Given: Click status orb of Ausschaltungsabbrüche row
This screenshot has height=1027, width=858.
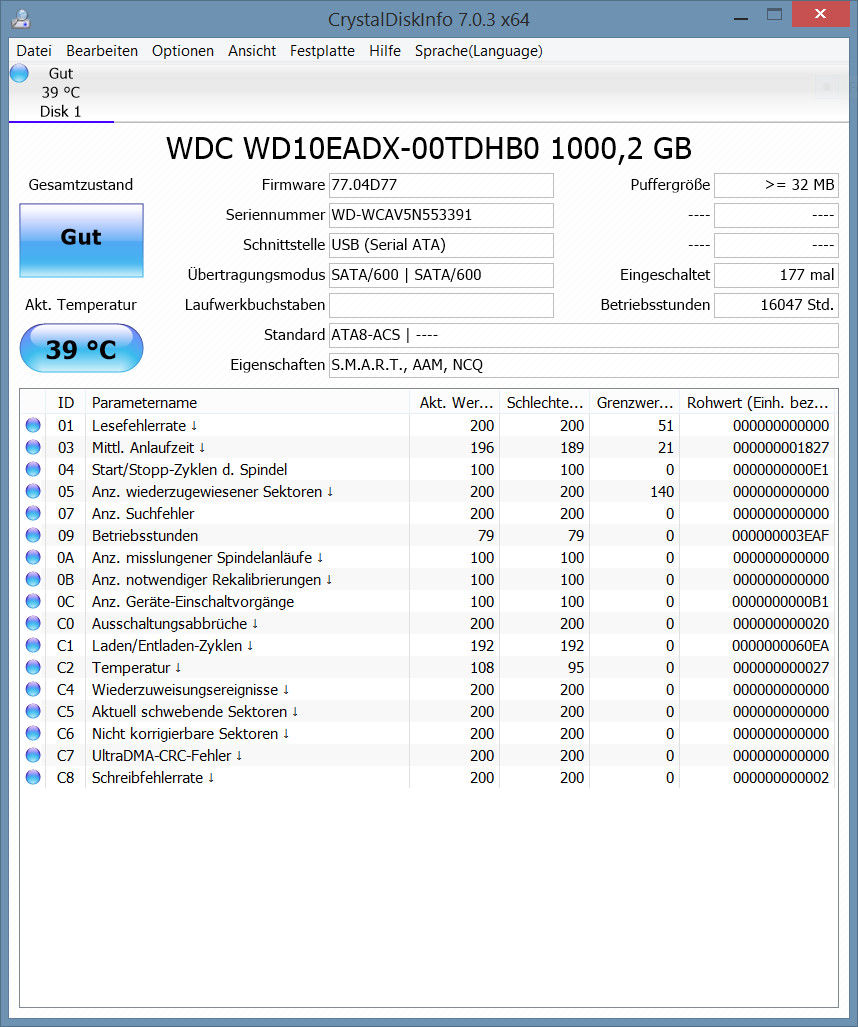Looking at the screenshot, I should tap(33, 623).
